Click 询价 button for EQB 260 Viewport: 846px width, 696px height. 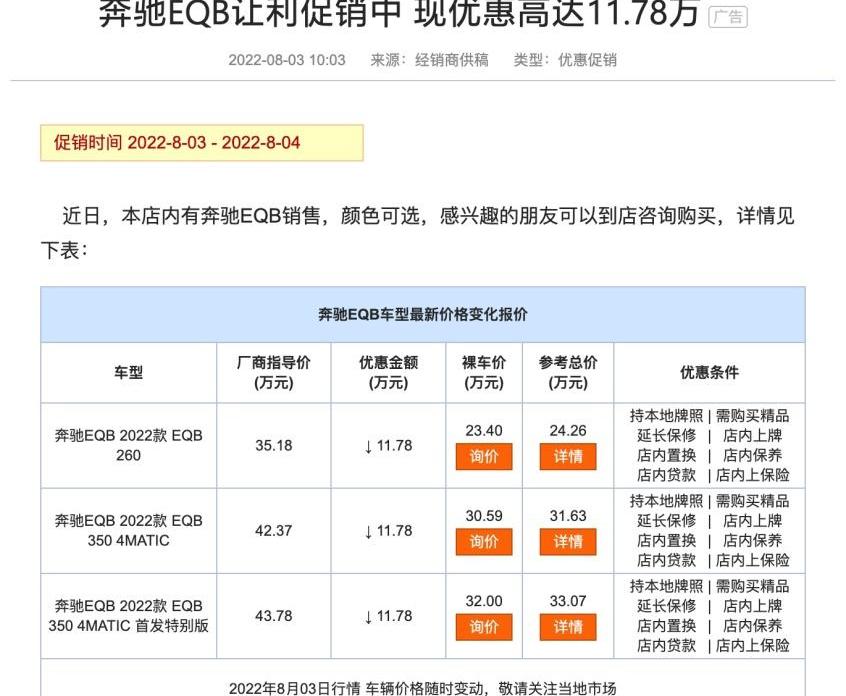click(483, 456)
